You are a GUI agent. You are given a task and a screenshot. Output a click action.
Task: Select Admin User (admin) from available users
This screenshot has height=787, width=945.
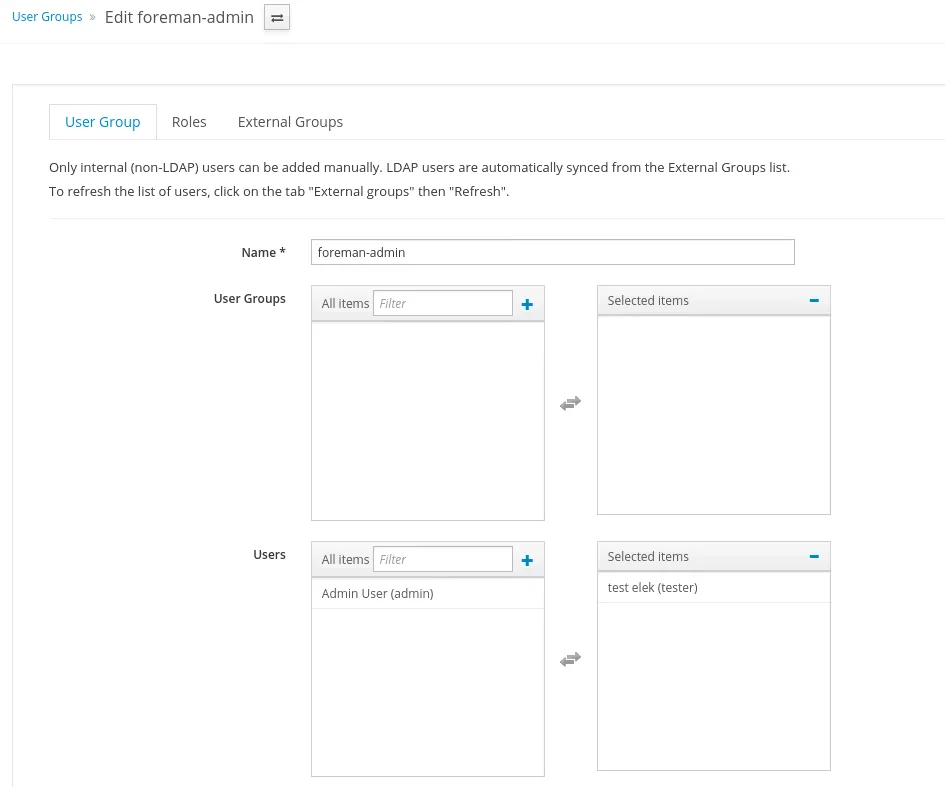click(378, 594)
